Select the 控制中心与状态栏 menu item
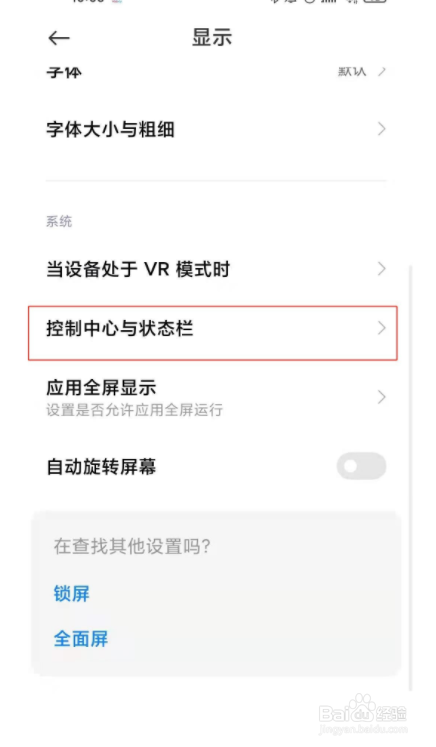Screen dimensions: 436x747 click(213, 333)
